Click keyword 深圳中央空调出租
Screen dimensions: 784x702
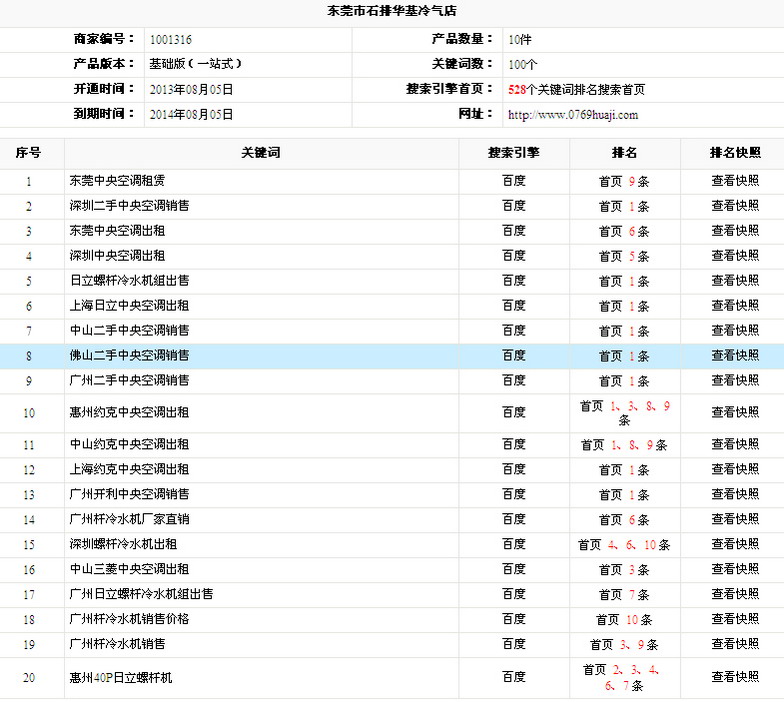point(117,256)
